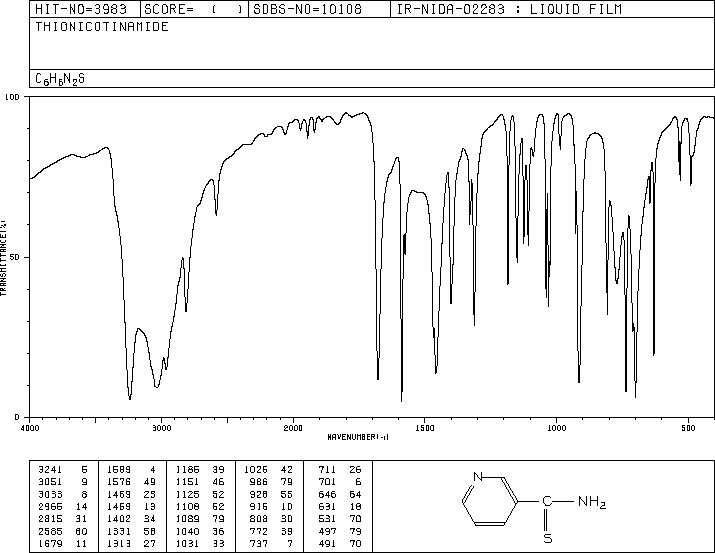Select peak table entry 1089

click(187, 519)
